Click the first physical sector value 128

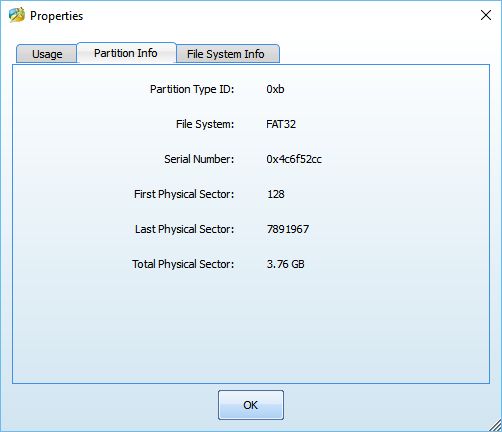pyautogui.click(x=276, y=194)
